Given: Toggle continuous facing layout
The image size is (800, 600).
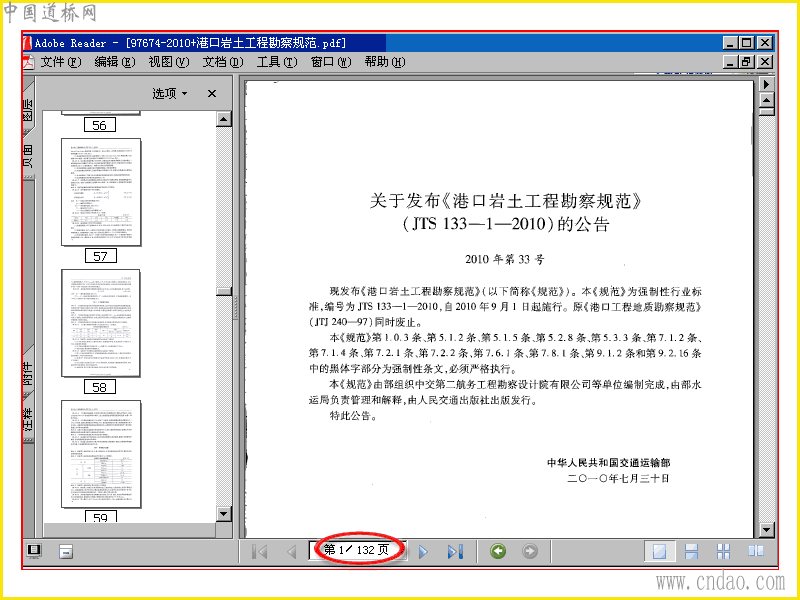Looking at the screenshot, I should coord(723,552).
